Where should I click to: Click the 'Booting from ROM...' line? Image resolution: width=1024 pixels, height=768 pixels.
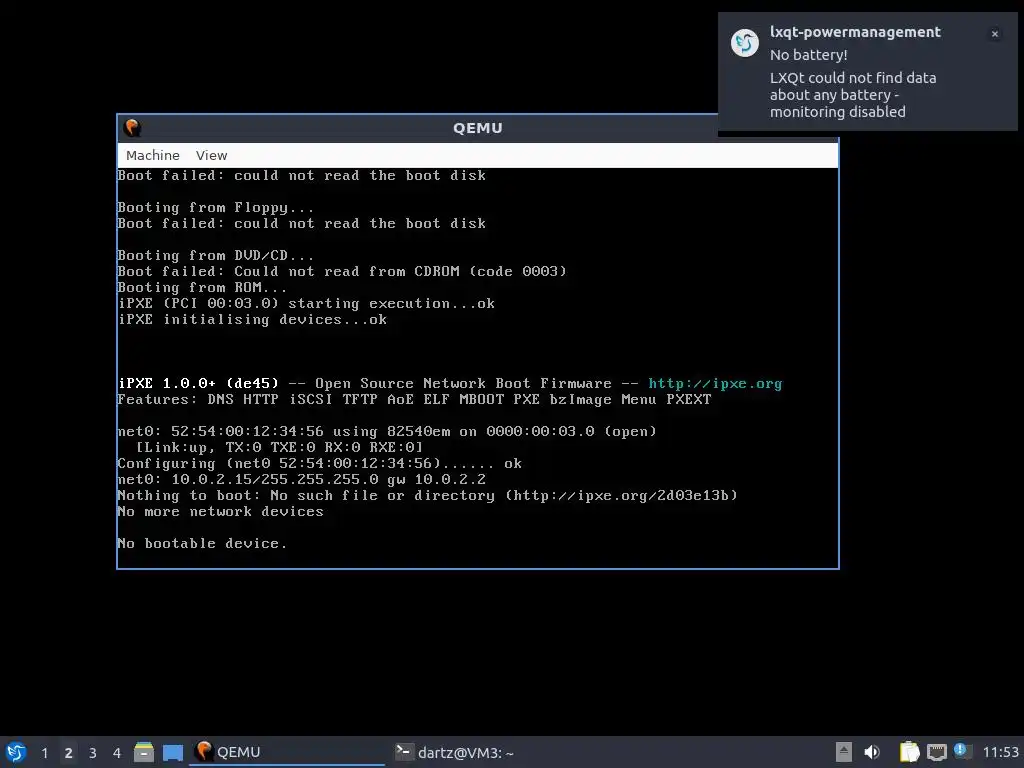pyautogui.click(x=202, y=287)
